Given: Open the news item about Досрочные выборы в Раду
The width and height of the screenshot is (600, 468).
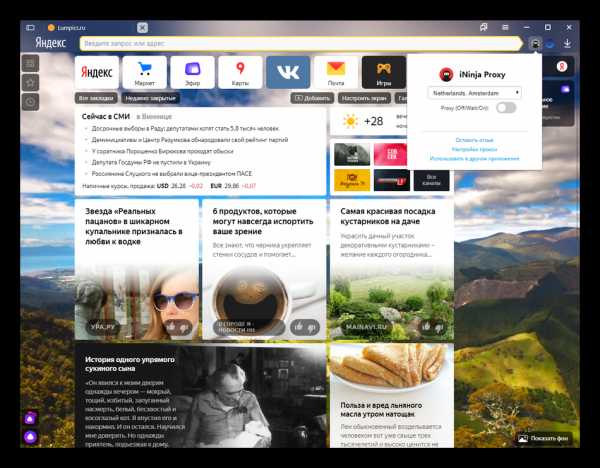Looking at the screenshot, I should [185, 129].
